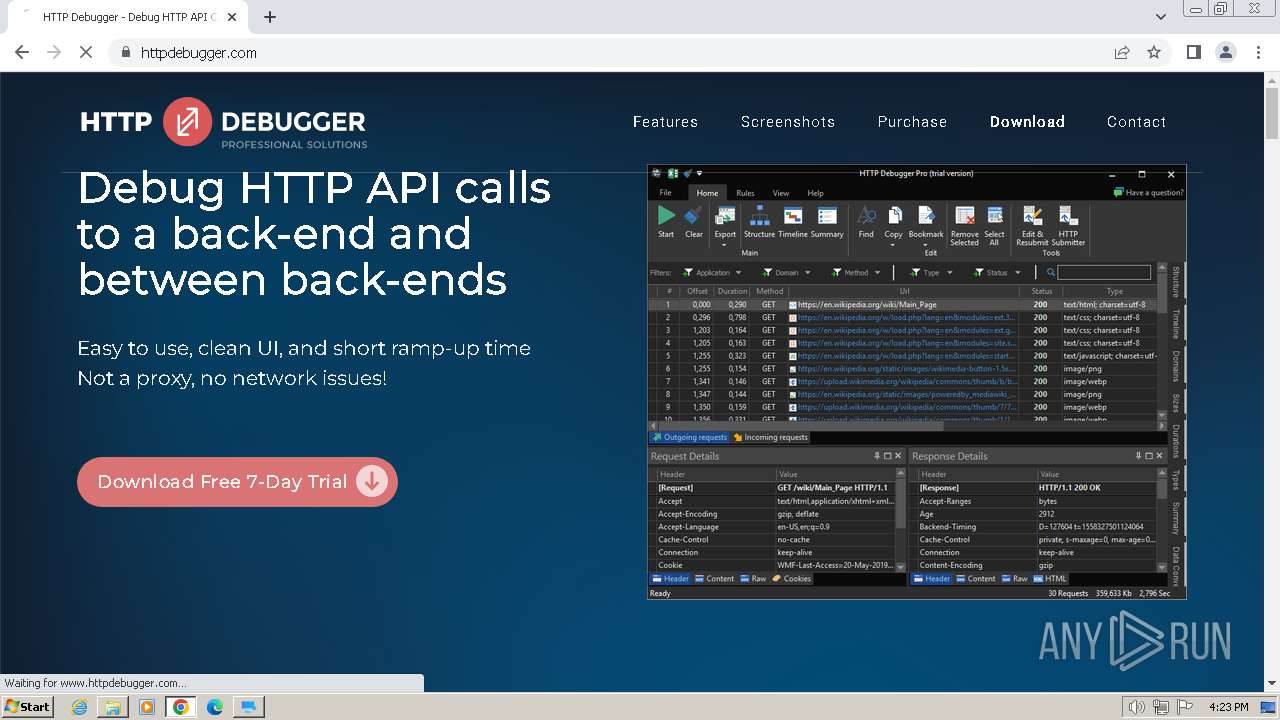Open network status tray icon
This screenshot has height=720, width=1280.
[1161, 707]
